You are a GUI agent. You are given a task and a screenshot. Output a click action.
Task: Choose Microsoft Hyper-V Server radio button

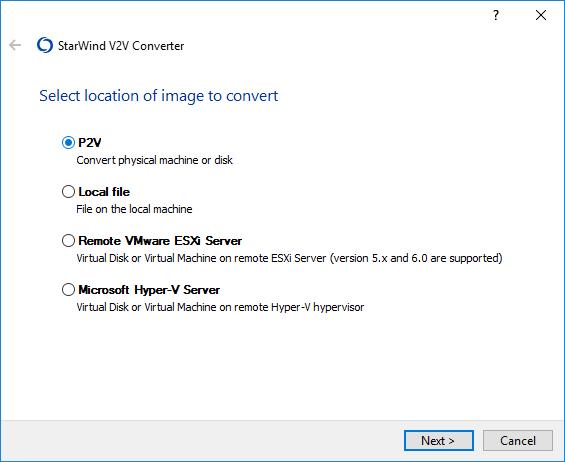point(68,290)
